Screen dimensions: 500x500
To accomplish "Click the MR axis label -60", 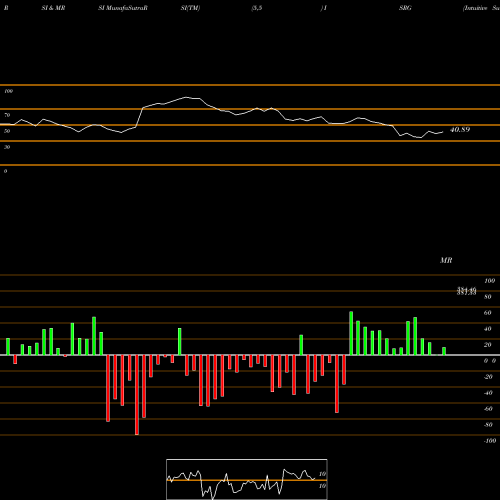I will [488, 409].
